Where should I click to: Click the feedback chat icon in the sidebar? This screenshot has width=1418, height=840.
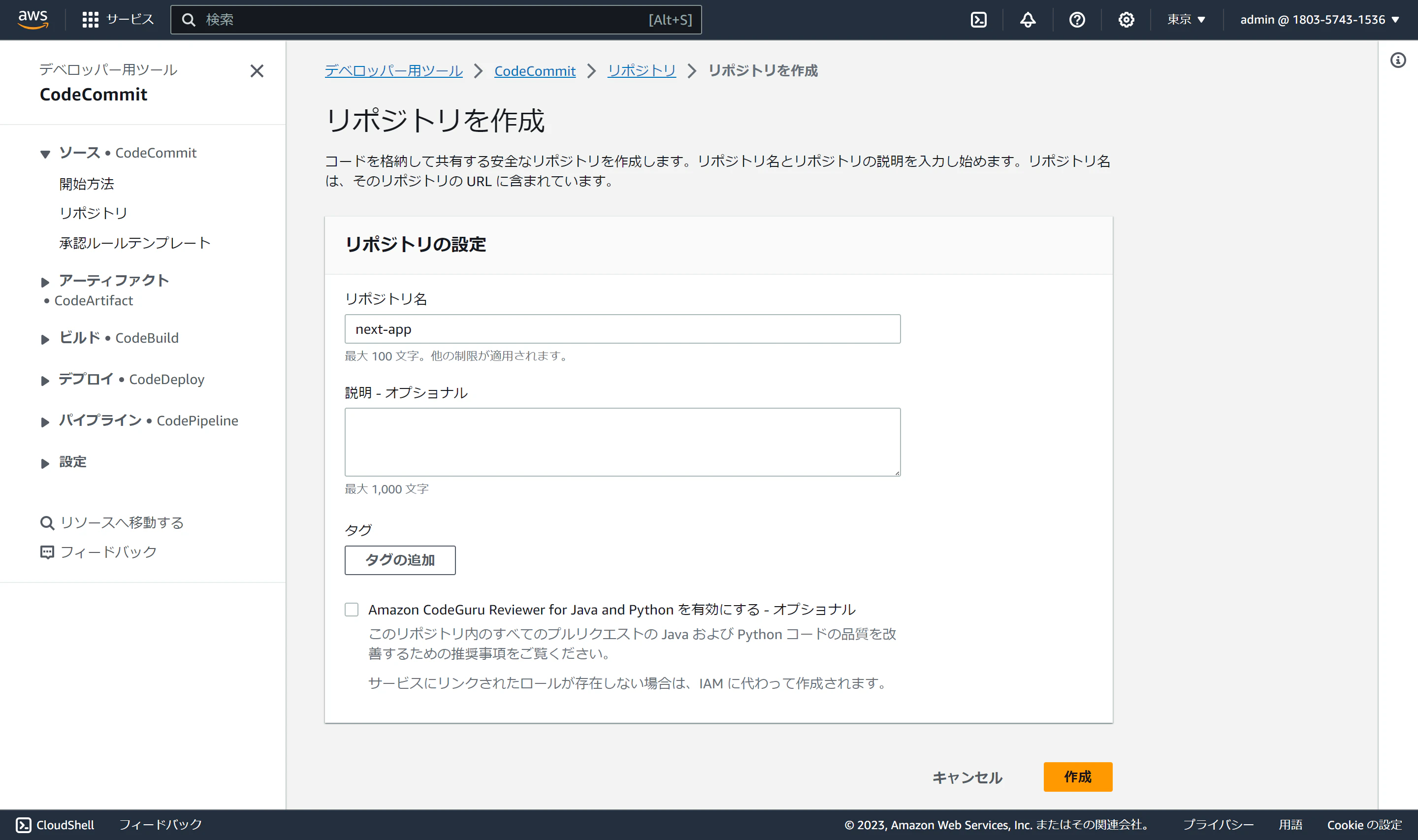(x=46, y=552)
